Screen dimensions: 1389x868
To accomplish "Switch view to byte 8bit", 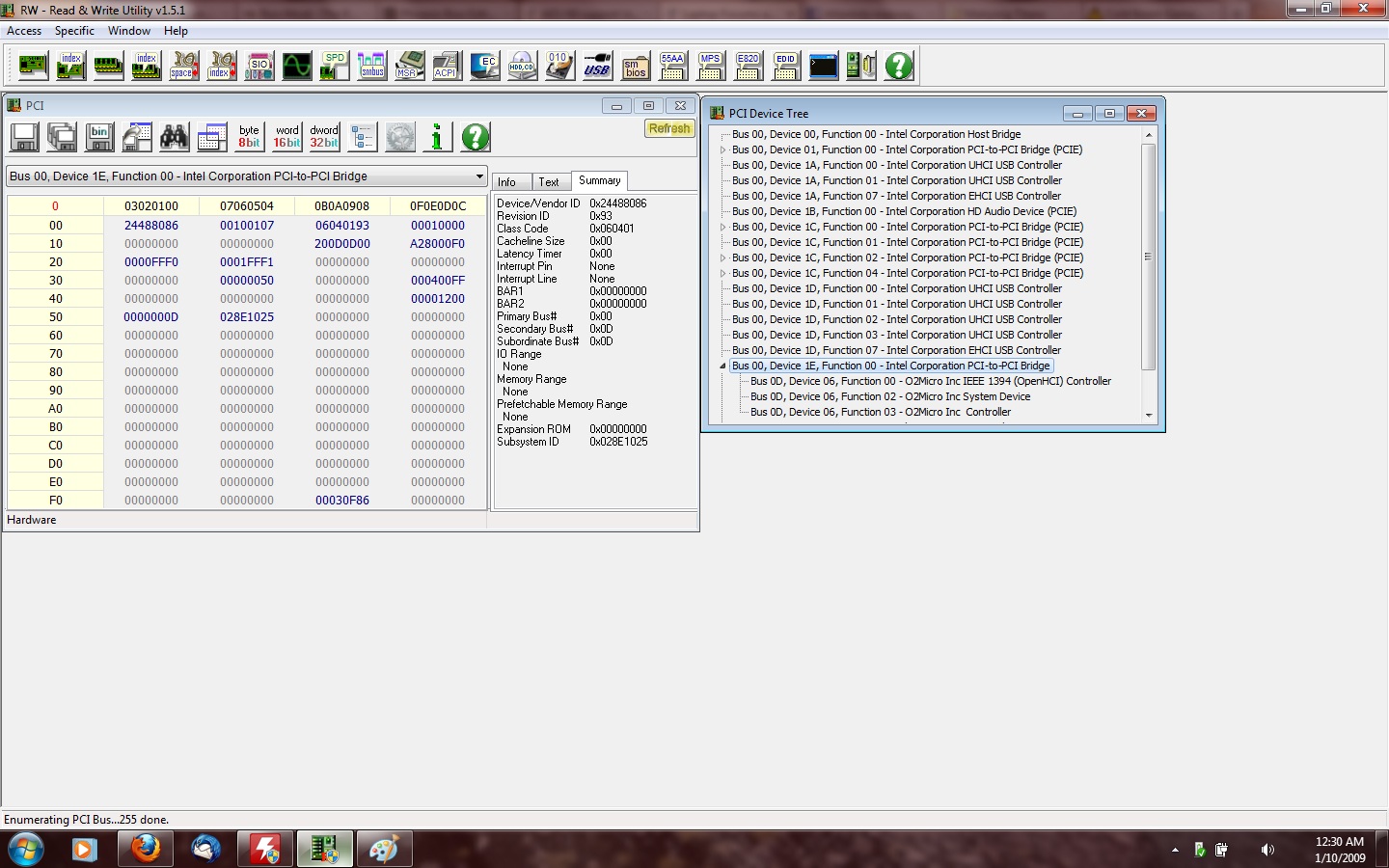I will (x=250, y=137).
